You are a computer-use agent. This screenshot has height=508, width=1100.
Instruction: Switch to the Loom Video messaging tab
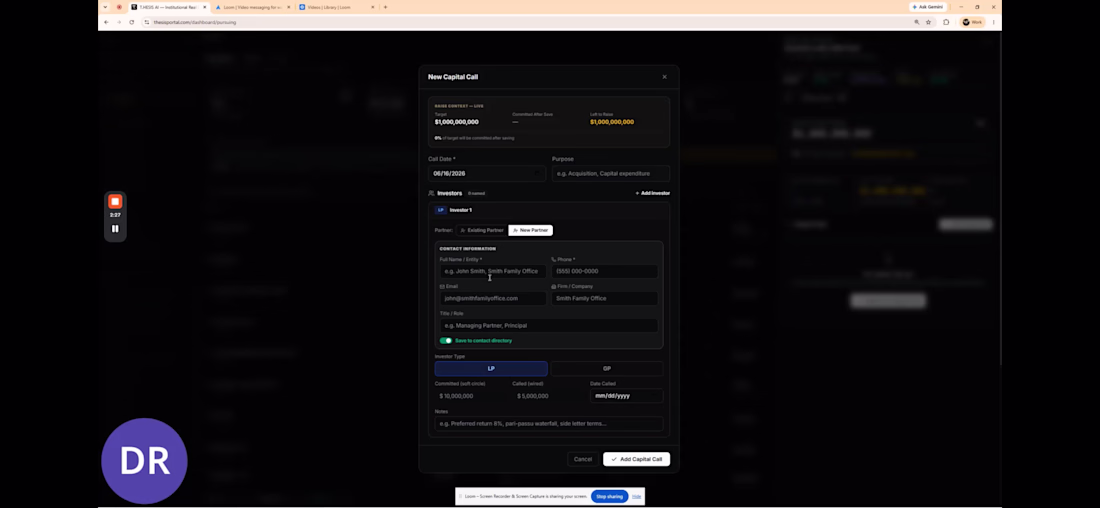(x=251, y=7)
